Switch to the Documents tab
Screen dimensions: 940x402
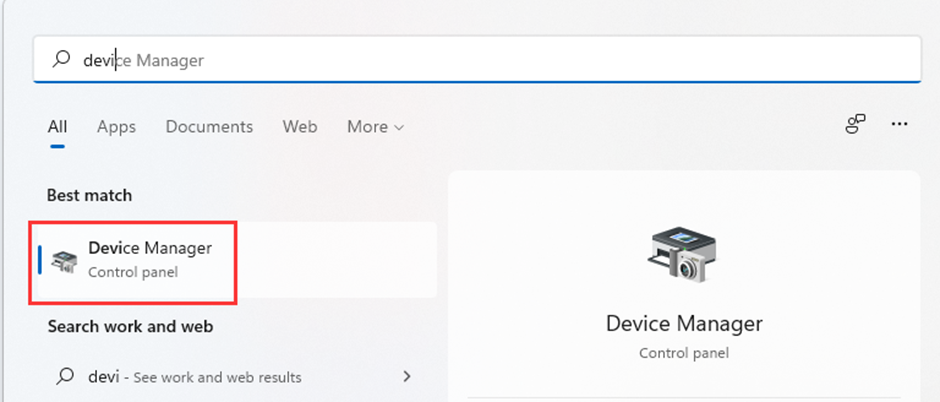[209, 127]
